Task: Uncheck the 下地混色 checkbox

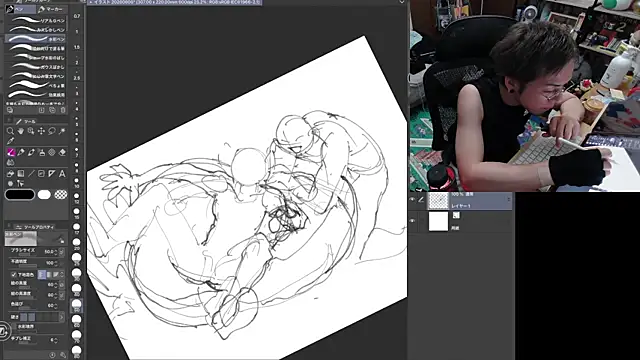Action: [x=13, y=275]
